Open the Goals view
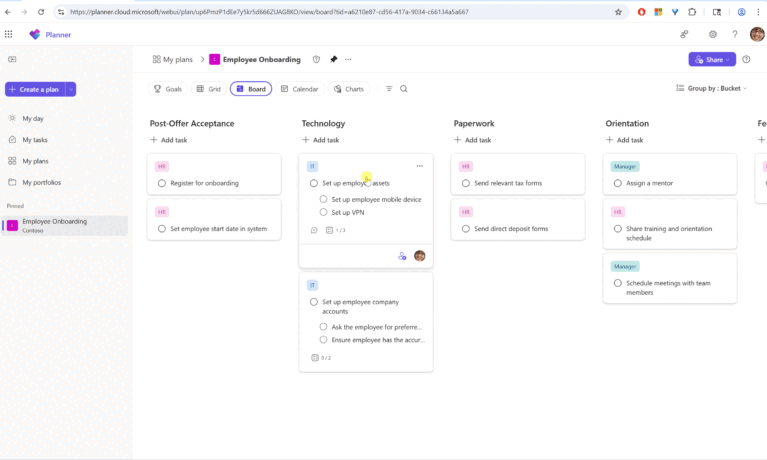Screen dimensions: 767x460 pos(168,89)
